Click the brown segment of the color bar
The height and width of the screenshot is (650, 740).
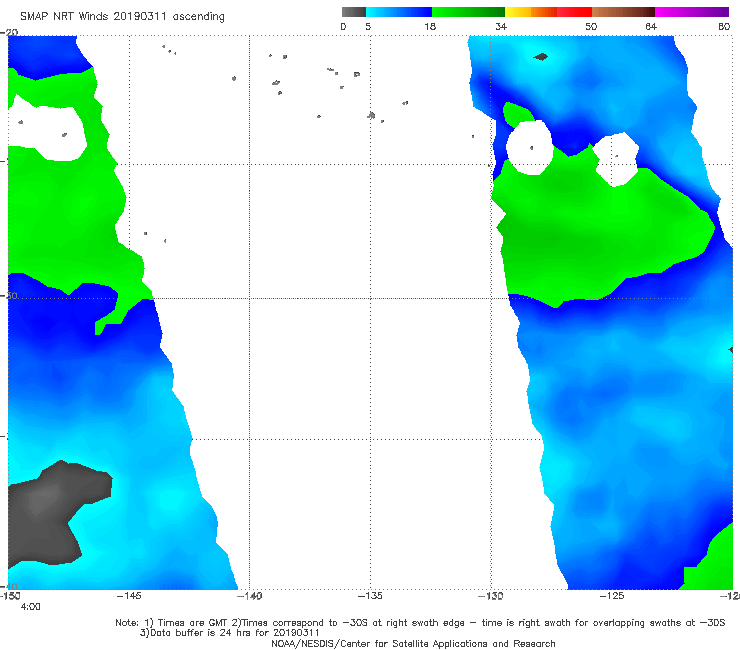coord(623,12)
